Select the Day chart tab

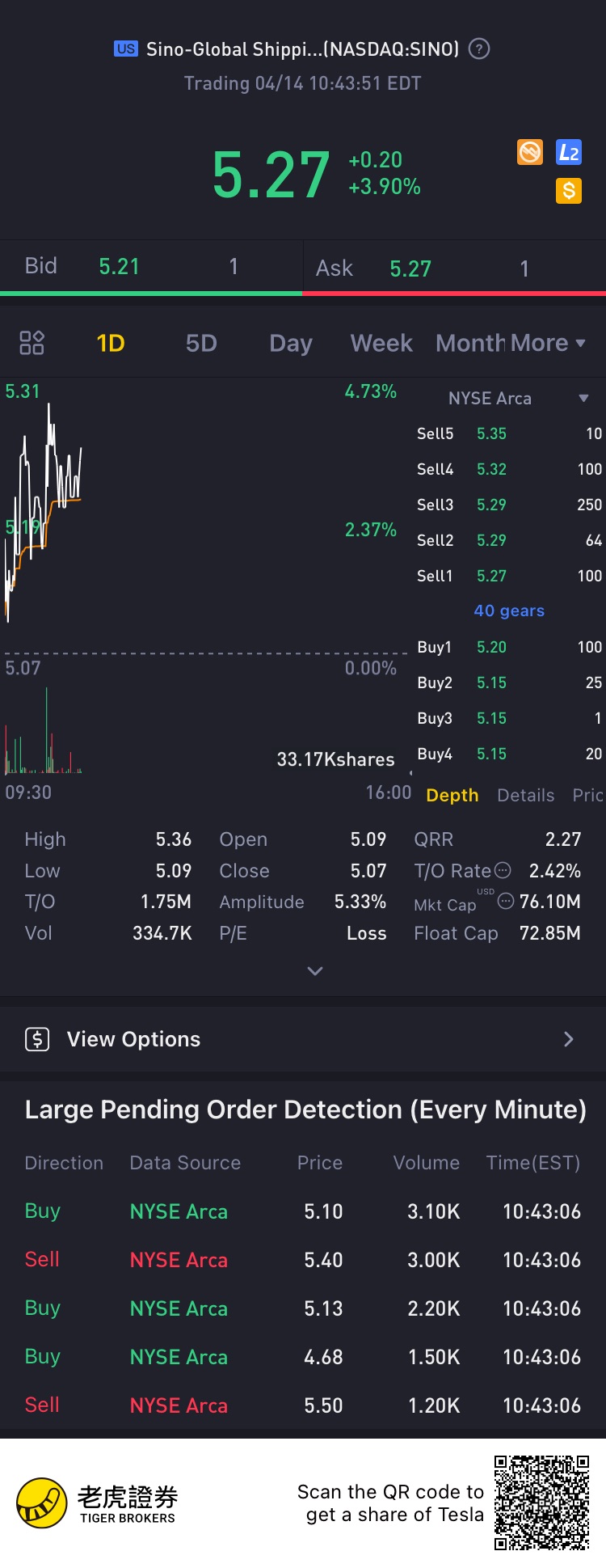click(x=291, y=343)
